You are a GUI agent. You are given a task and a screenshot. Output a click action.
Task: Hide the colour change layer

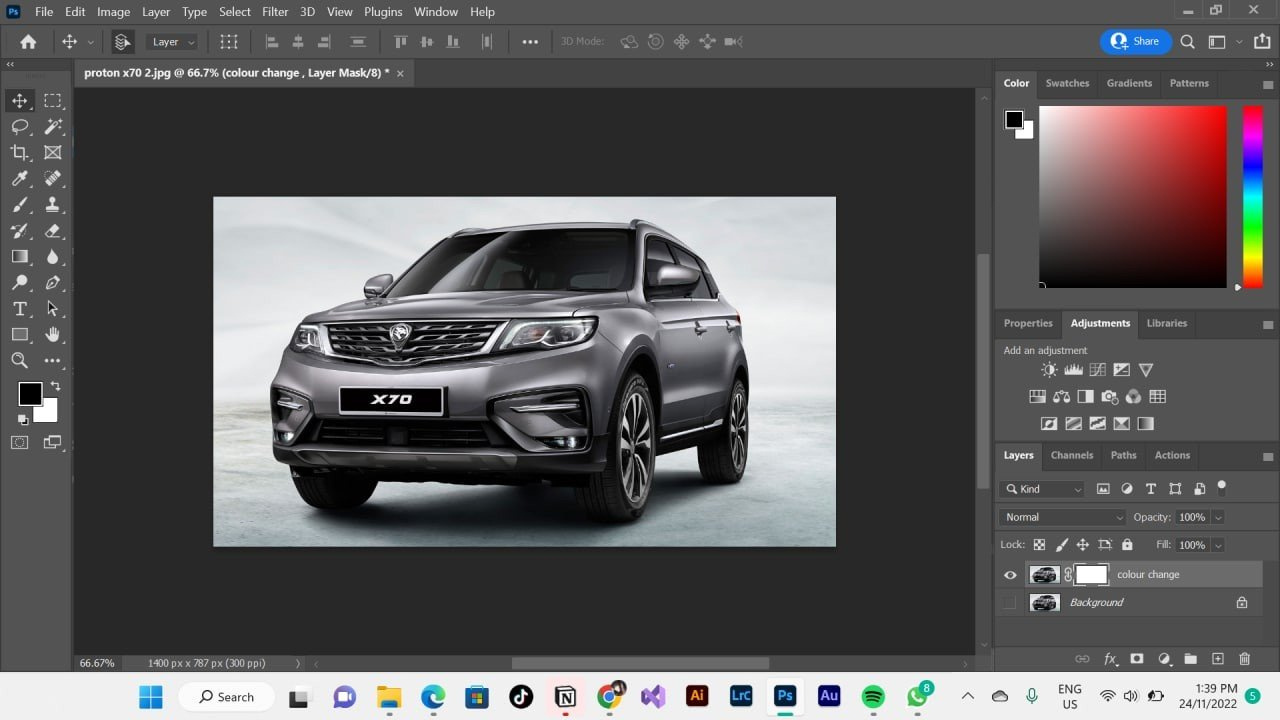pos(1010,575)
